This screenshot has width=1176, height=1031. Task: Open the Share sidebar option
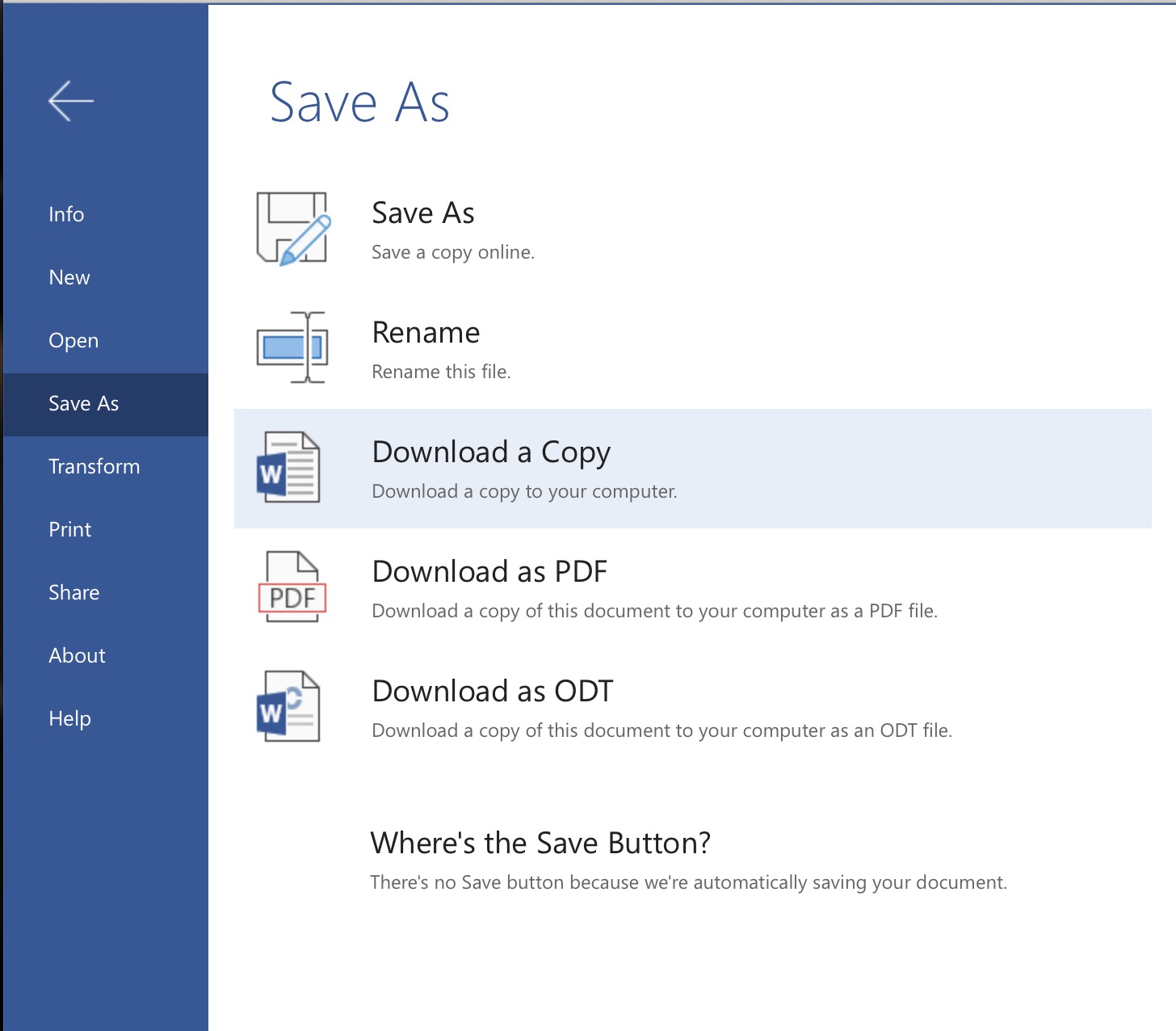[106, 592]
